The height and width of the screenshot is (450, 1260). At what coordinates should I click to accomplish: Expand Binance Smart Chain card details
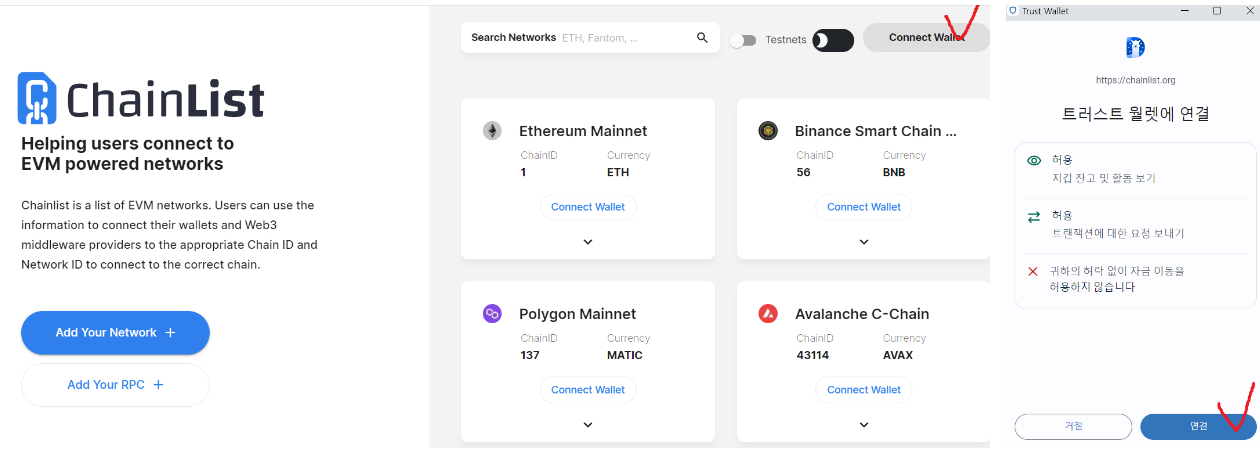tap(864, 242)
